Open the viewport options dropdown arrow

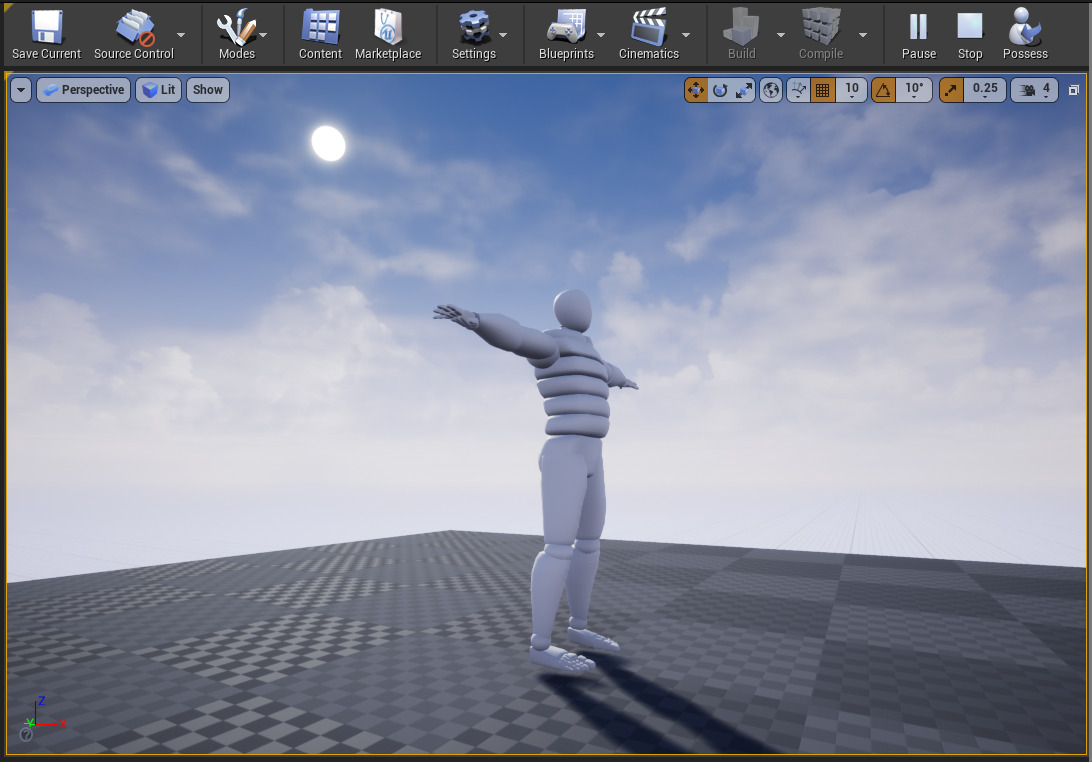(x=20, y=90)
